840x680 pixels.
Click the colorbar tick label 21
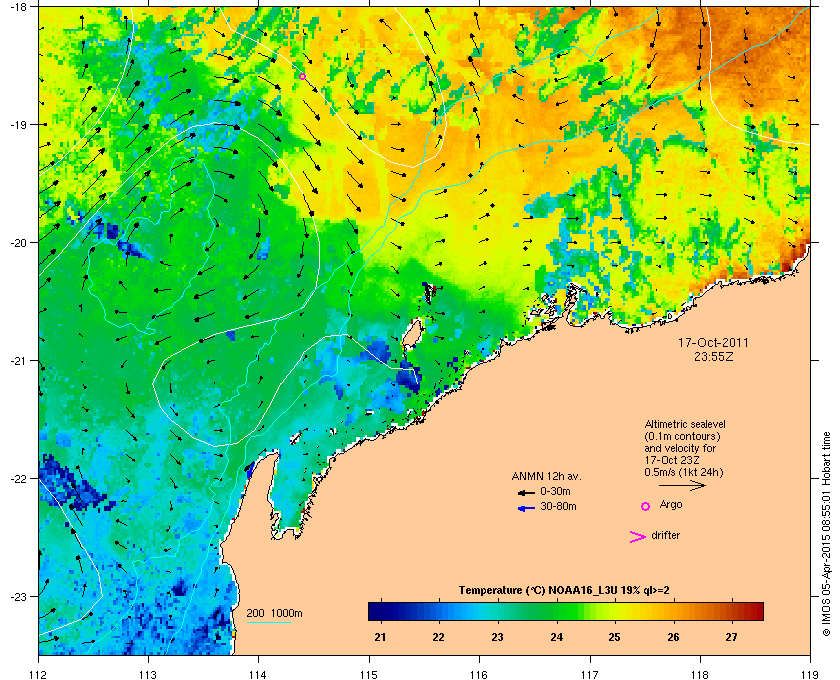coord(381,638)
